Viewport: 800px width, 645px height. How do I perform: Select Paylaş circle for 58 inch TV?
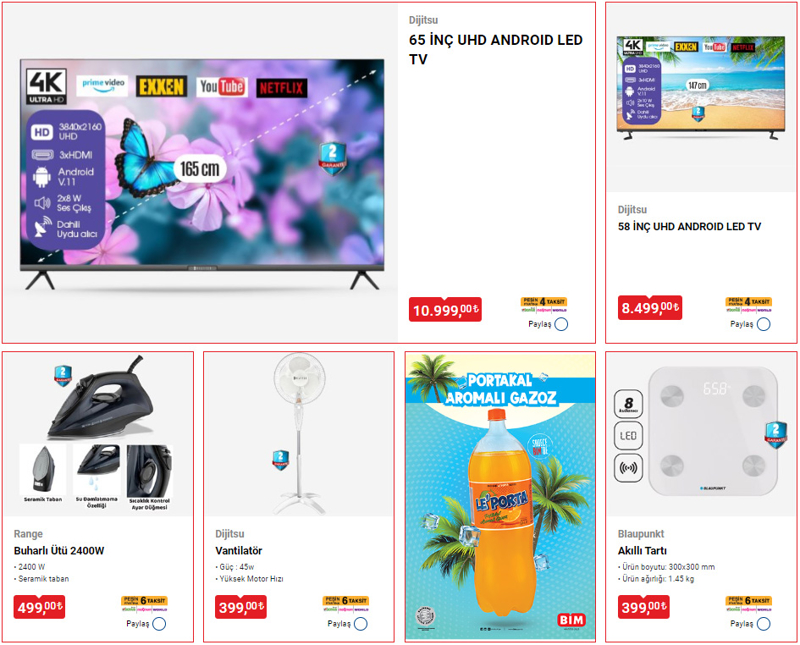763,324
